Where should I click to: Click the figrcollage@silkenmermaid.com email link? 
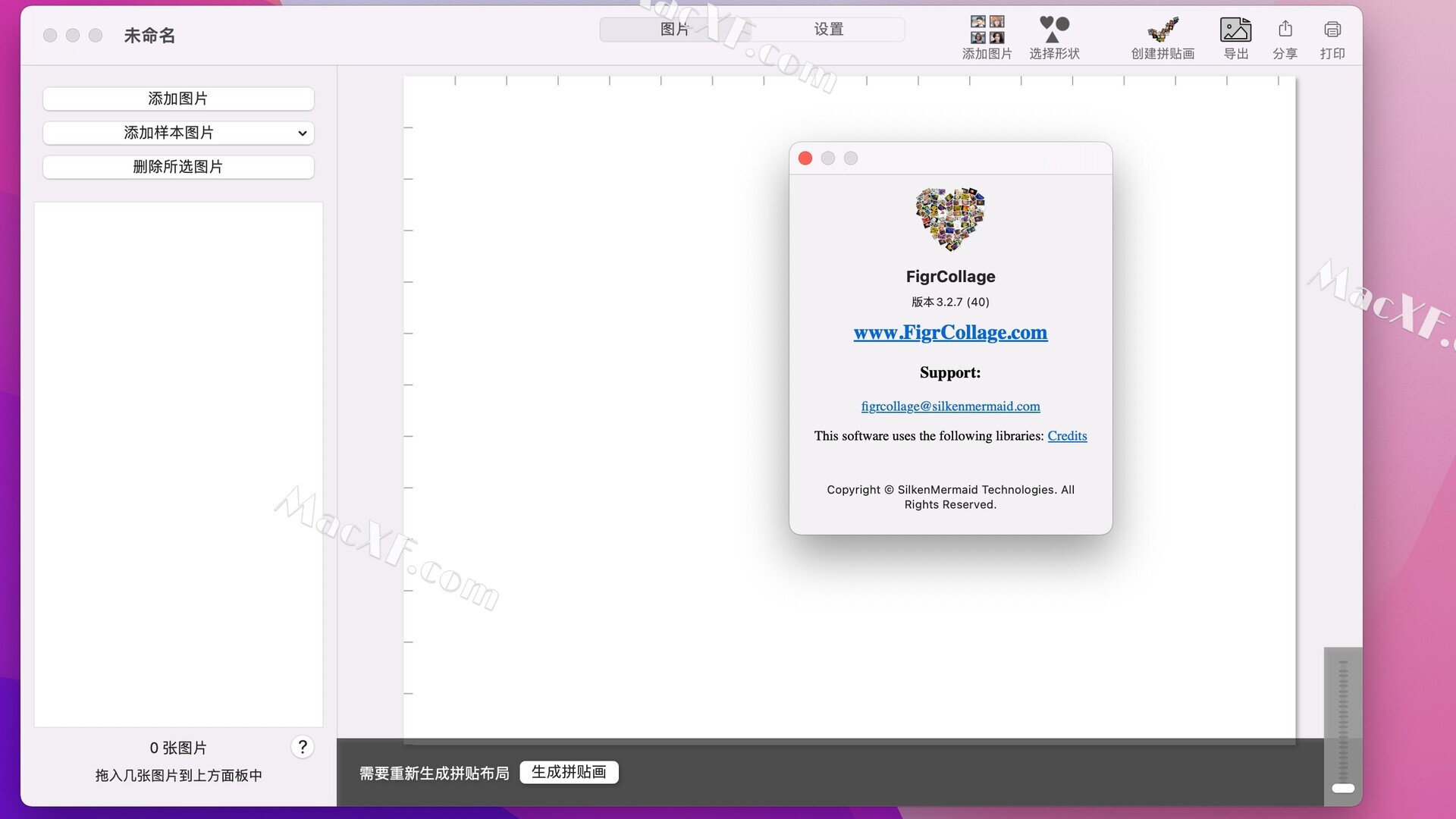[950, 406]
